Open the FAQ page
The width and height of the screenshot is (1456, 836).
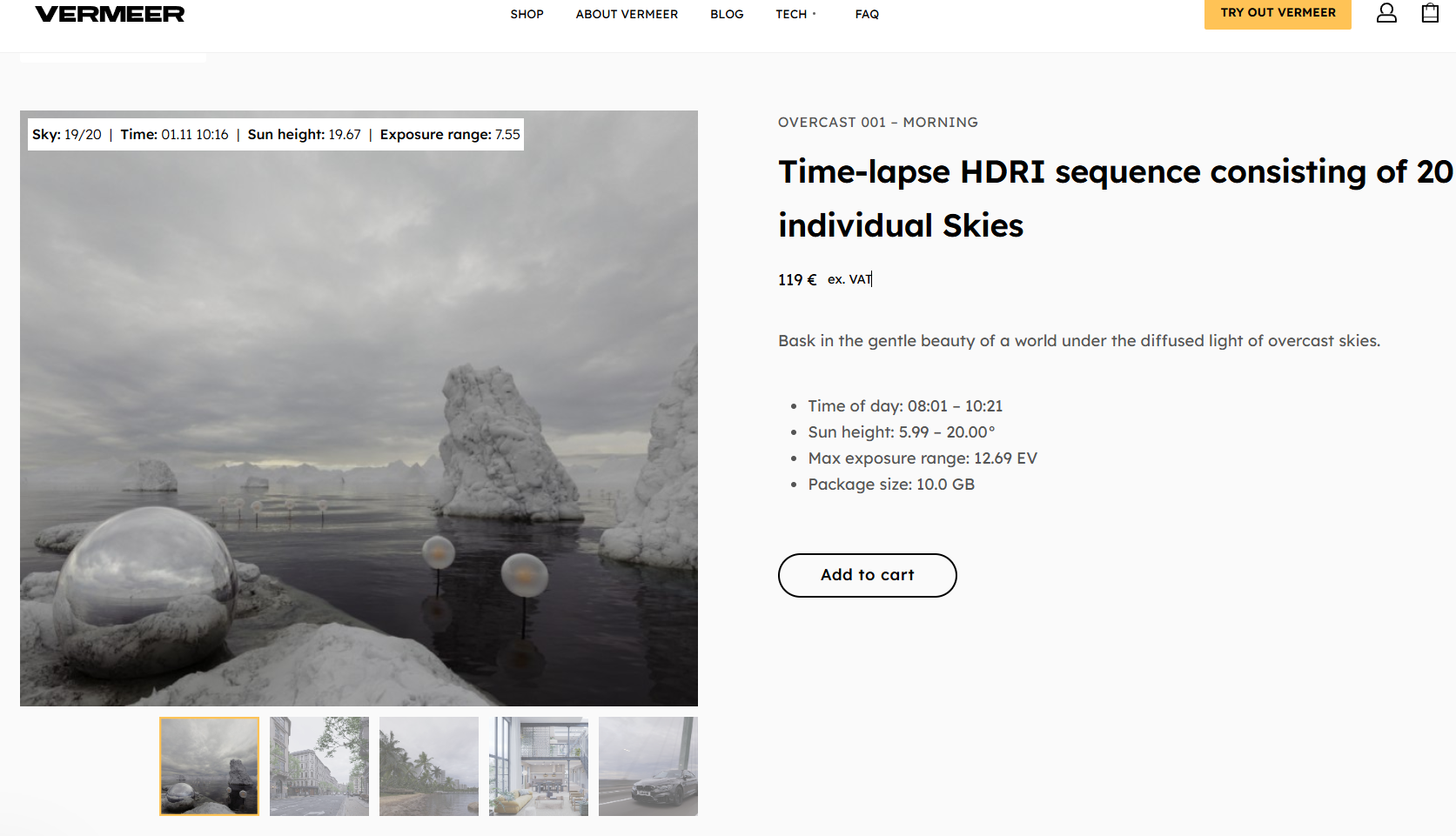click(867, 15)
